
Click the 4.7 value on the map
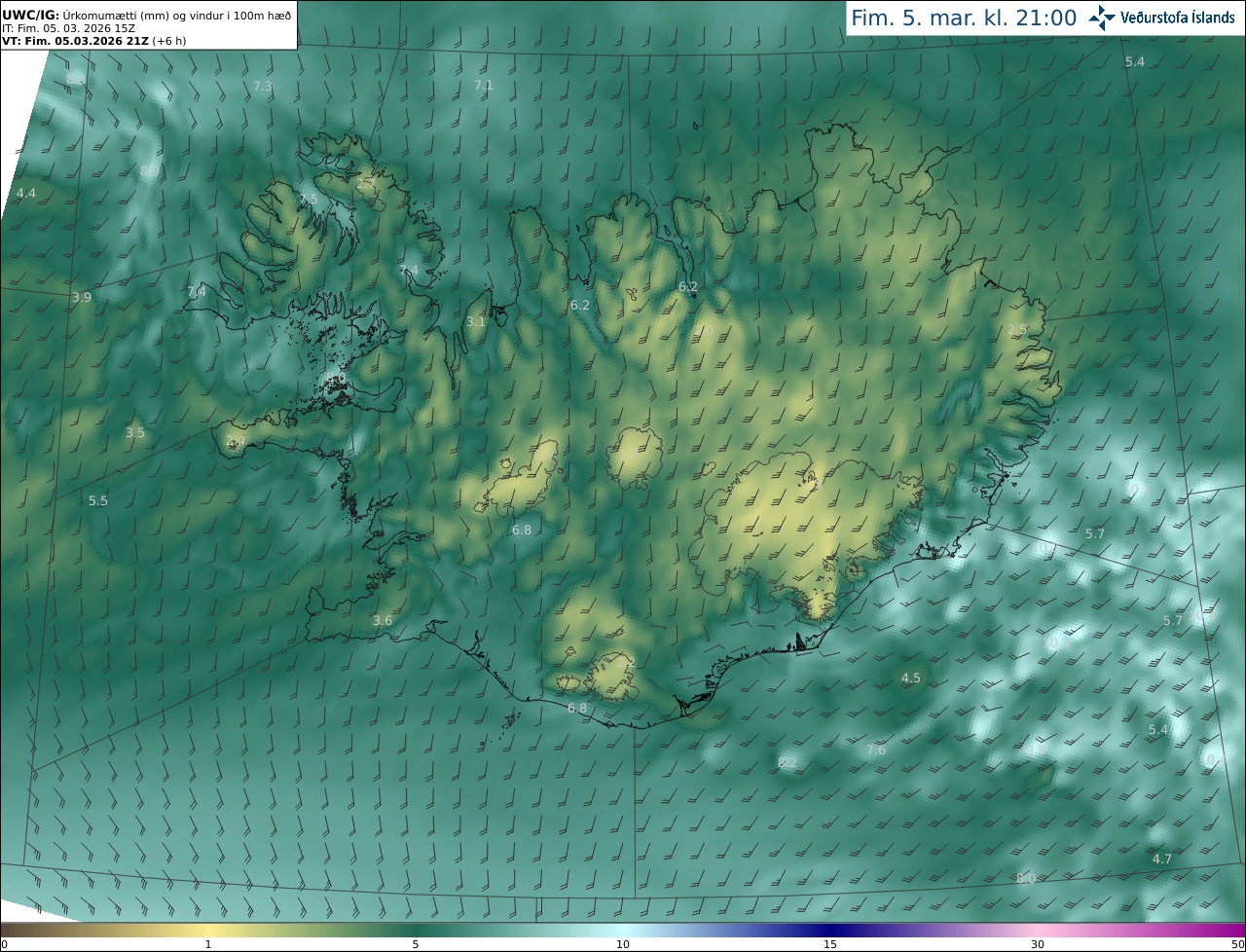point(1162,860)
